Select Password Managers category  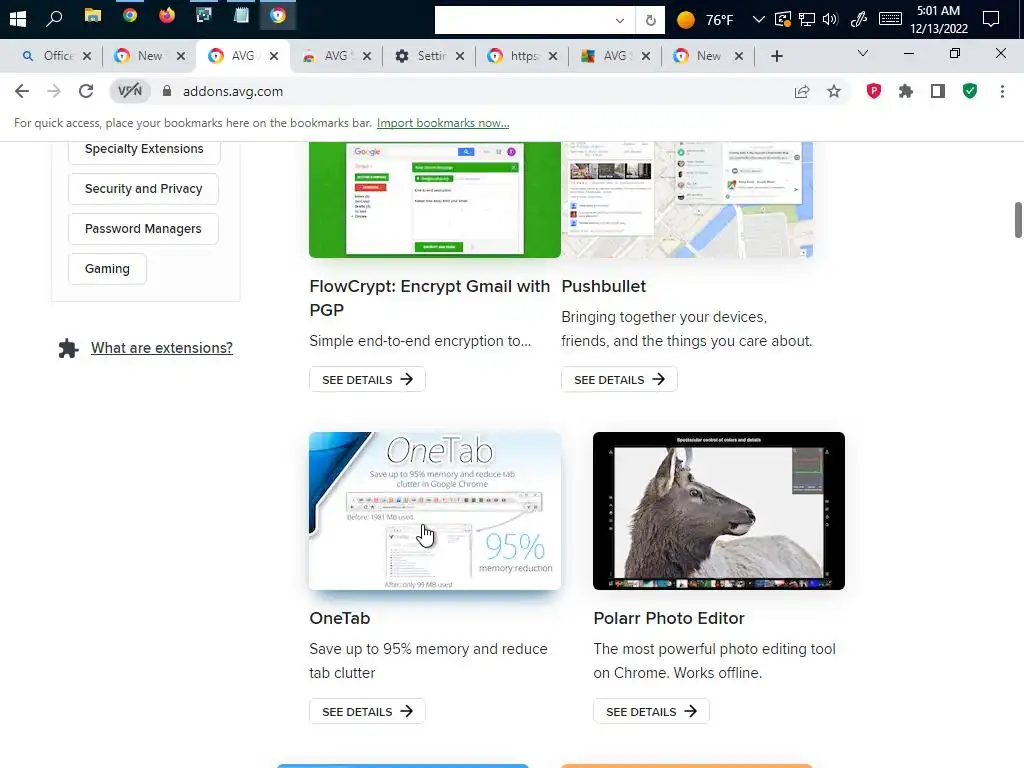(x=143, y=229)
